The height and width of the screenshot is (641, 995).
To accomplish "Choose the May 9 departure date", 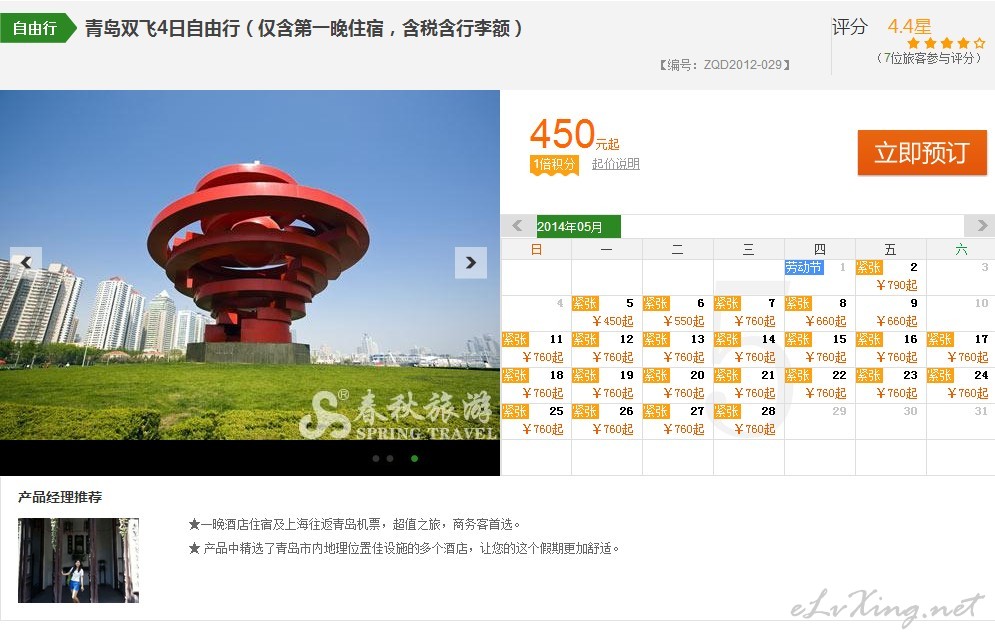I will point(890,313).
